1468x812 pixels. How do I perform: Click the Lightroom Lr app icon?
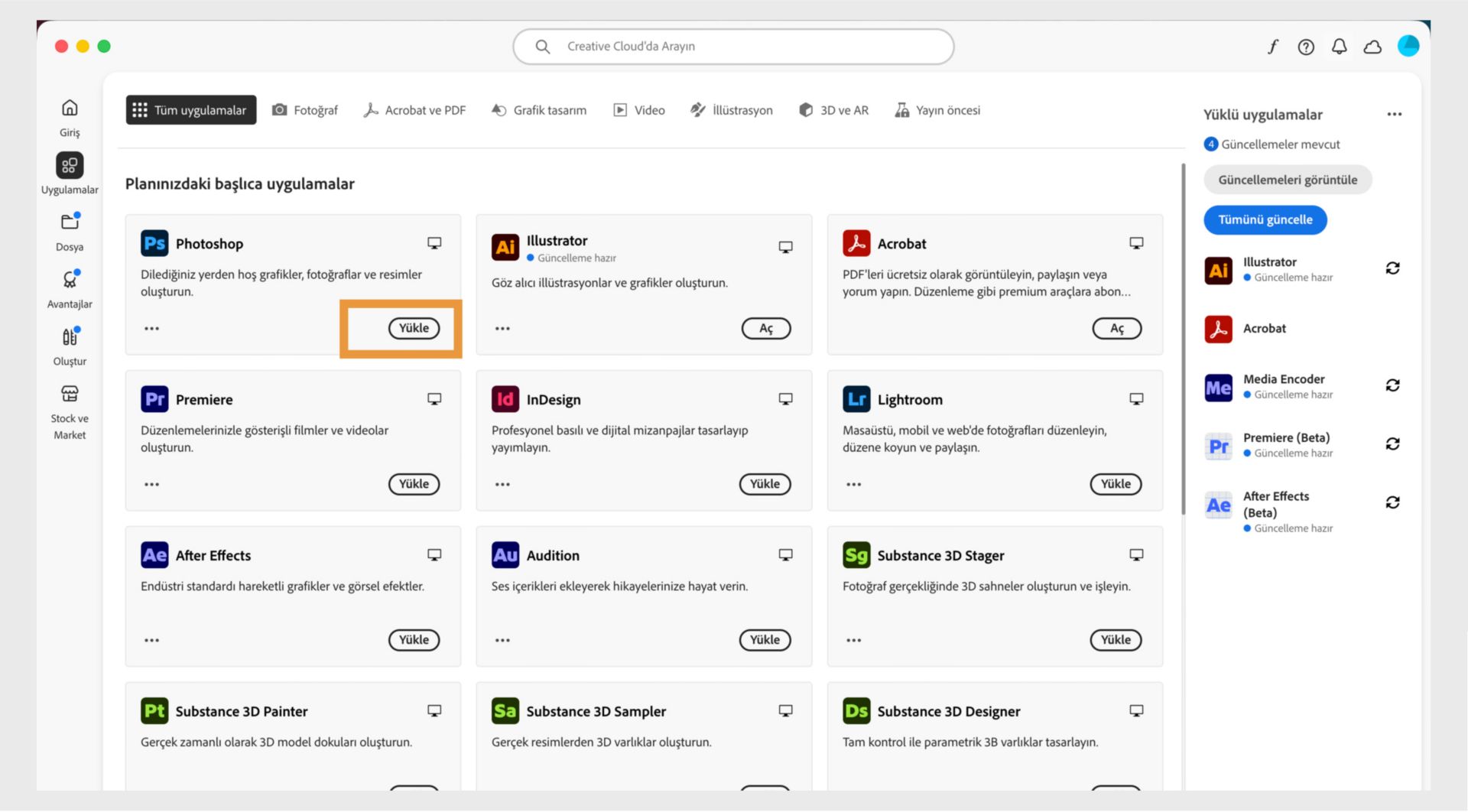coord(856,399)
